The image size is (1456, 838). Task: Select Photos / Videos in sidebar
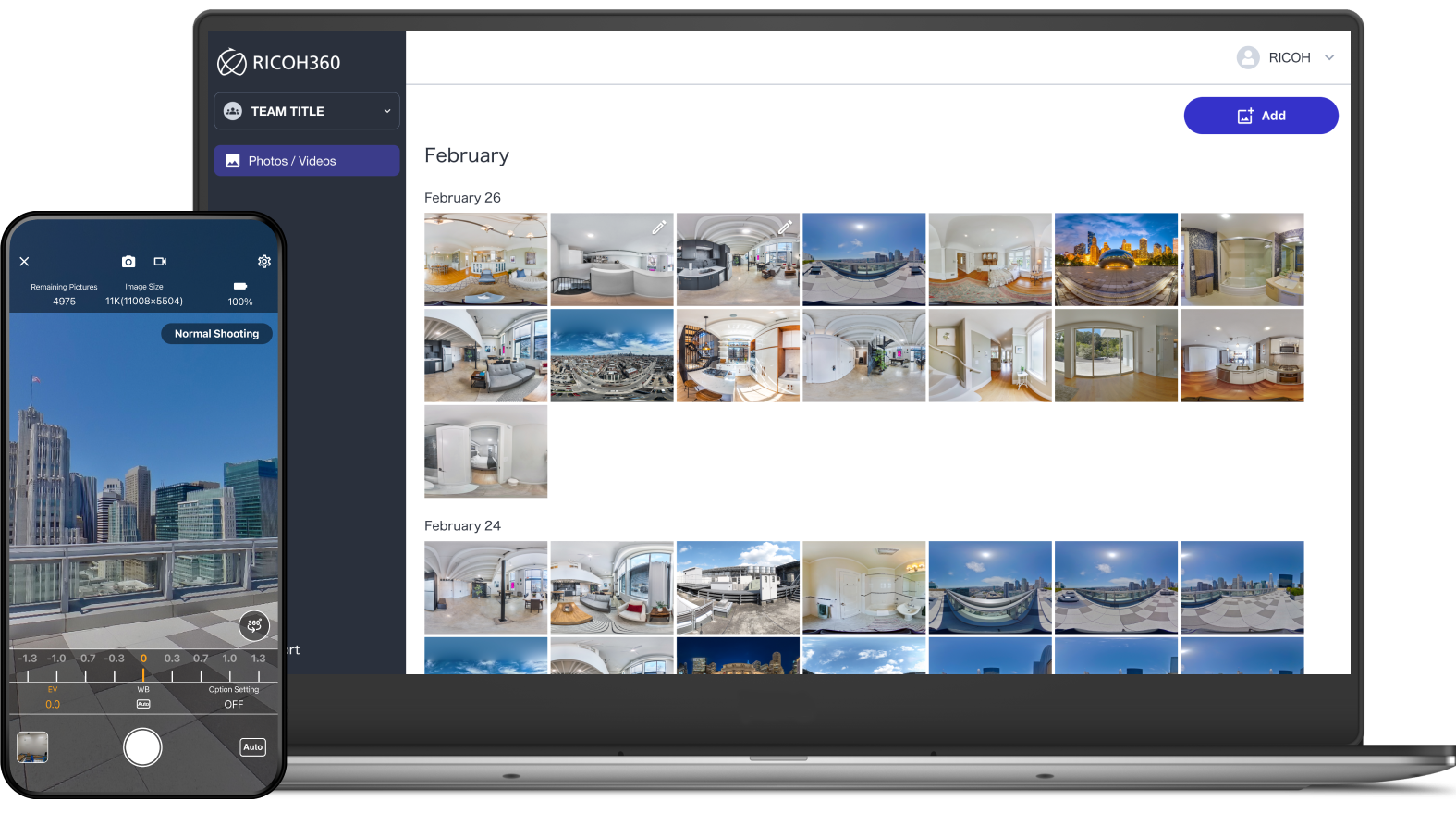(307, 161)
